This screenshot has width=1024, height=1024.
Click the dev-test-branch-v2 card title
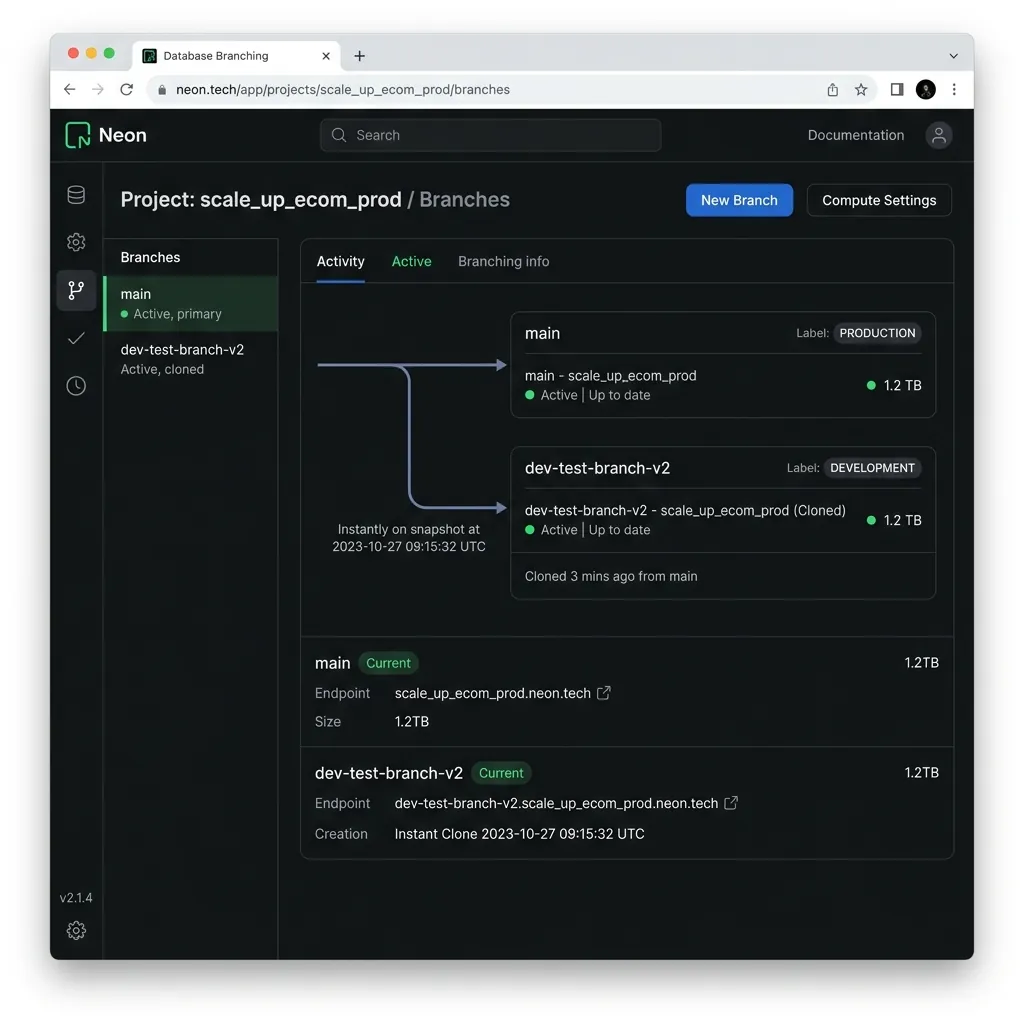[597, 468]
